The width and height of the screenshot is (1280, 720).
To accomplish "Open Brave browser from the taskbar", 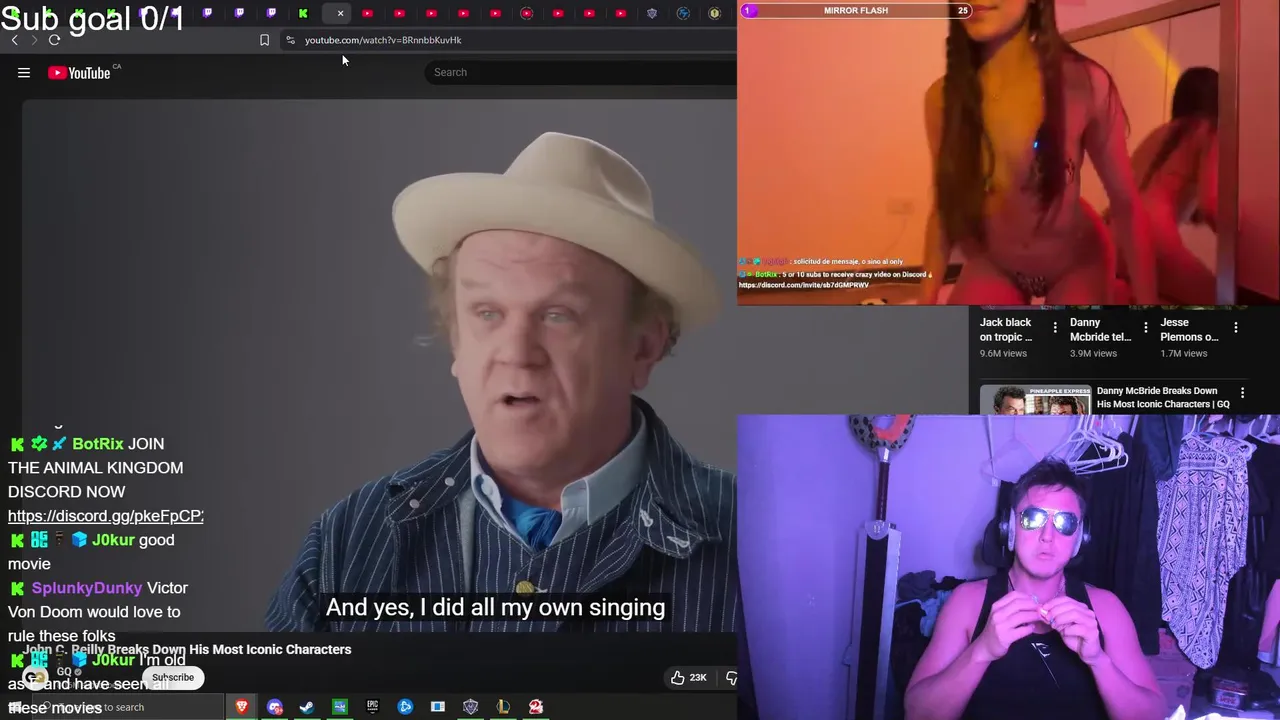I will coord(242,707).
